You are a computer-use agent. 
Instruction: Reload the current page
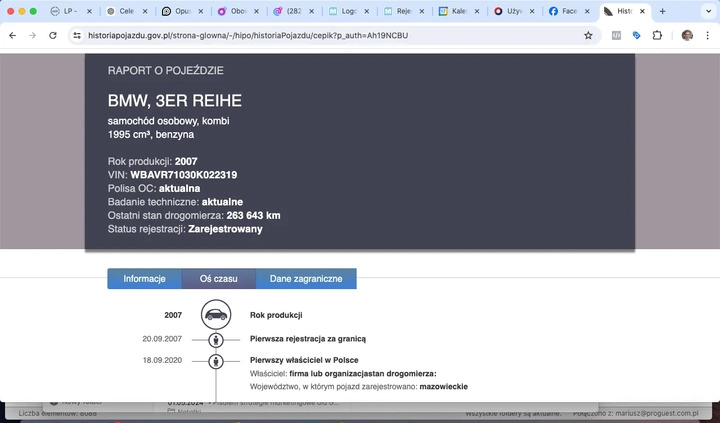coord(53,35)
